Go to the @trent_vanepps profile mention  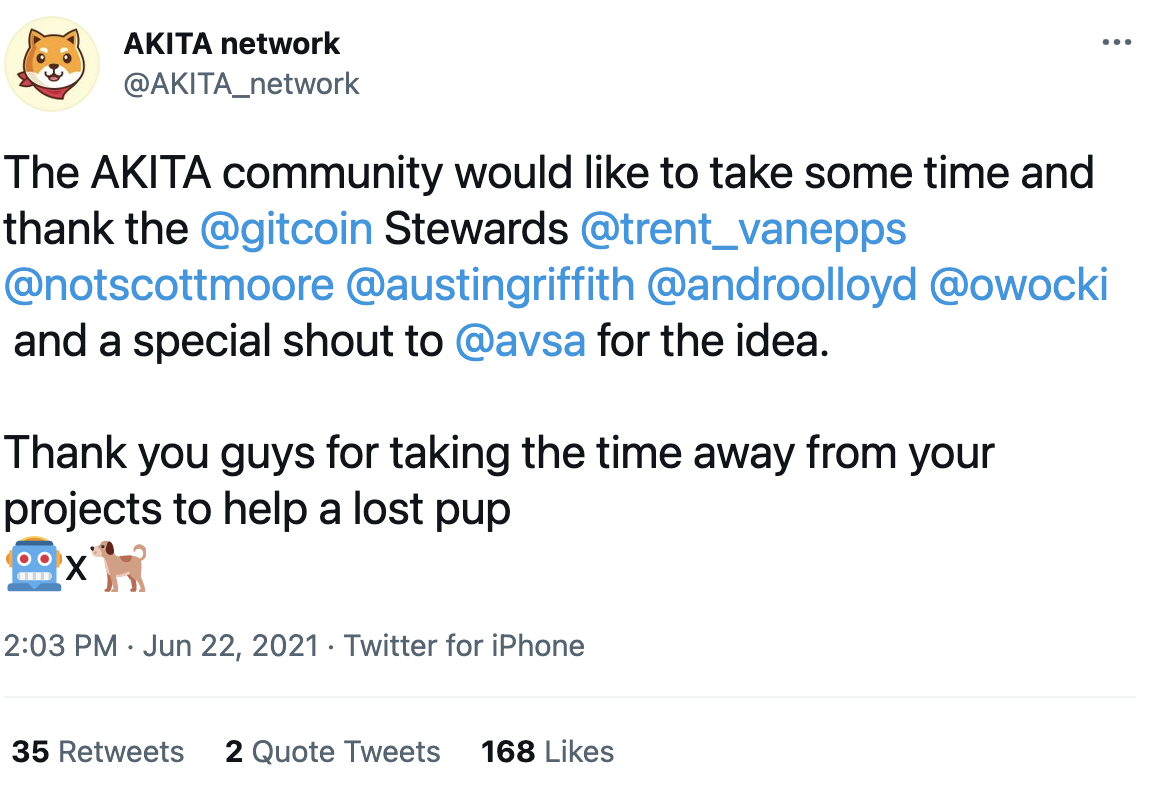coord(743,229)
